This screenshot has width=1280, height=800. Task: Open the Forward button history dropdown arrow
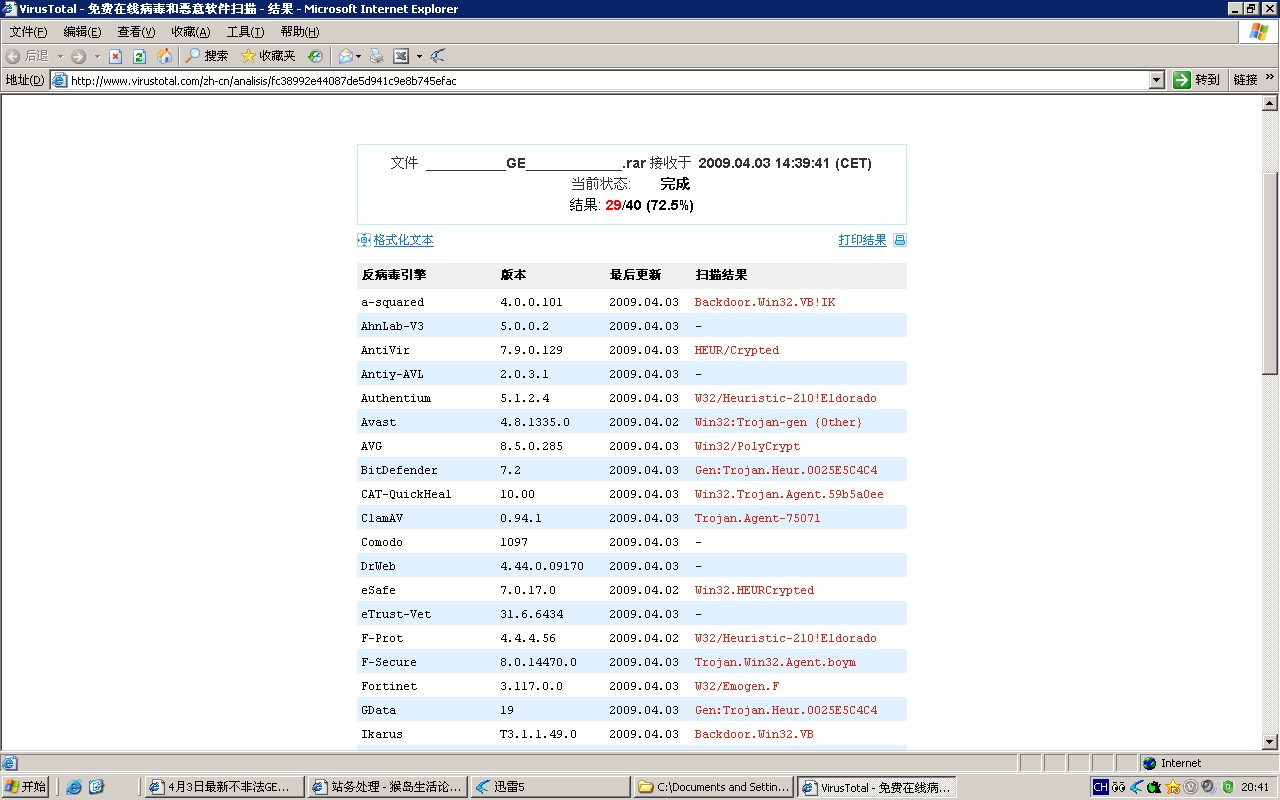(97, 56)
